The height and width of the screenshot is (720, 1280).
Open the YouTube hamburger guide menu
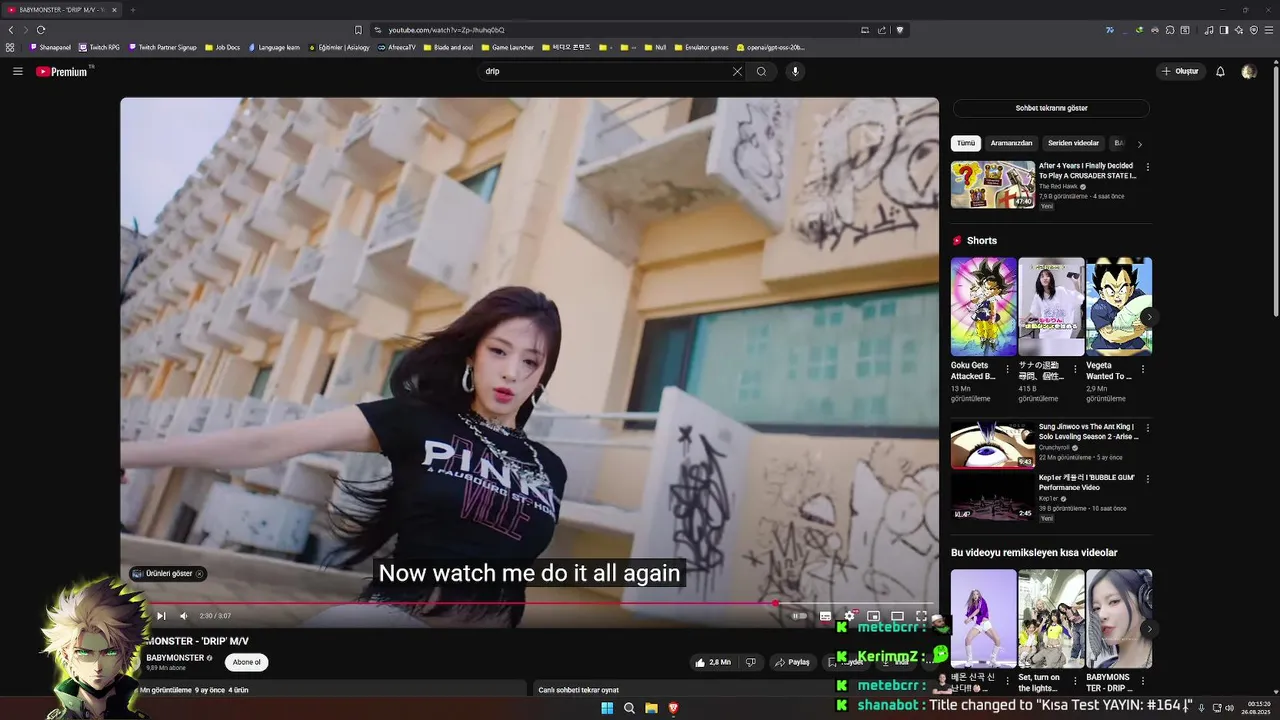pos(17,71)
